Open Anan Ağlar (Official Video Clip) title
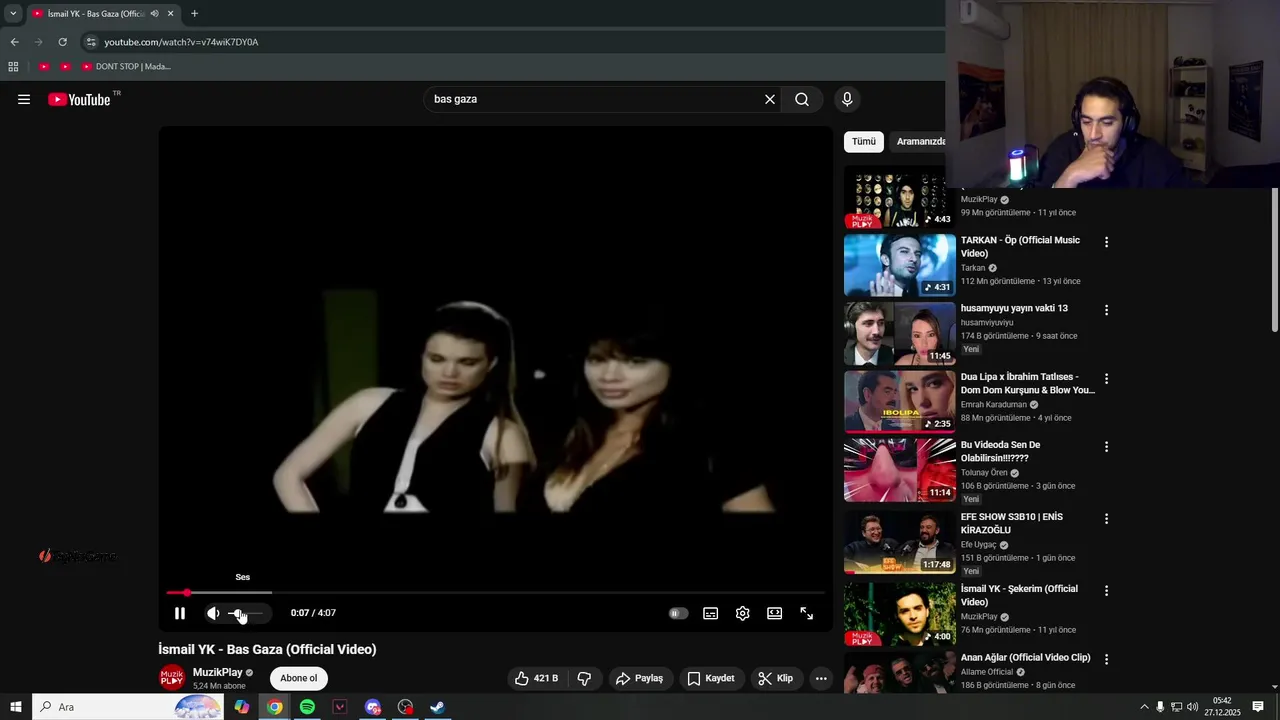This screenshot has height=720, width=1280. pyautogui.click(x=1025, y=658)
